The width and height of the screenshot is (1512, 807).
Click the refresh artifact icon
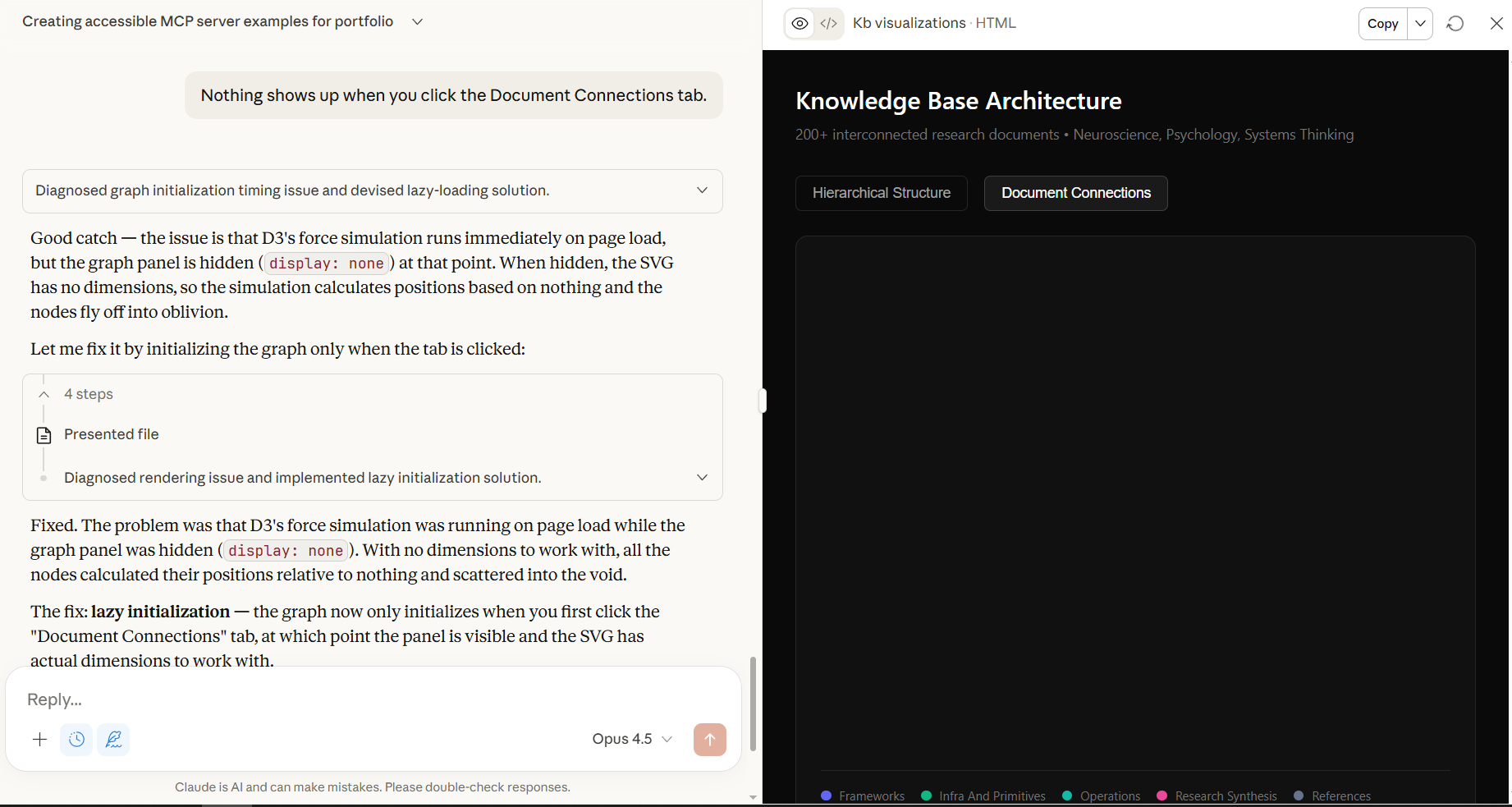pos(1455,24)
